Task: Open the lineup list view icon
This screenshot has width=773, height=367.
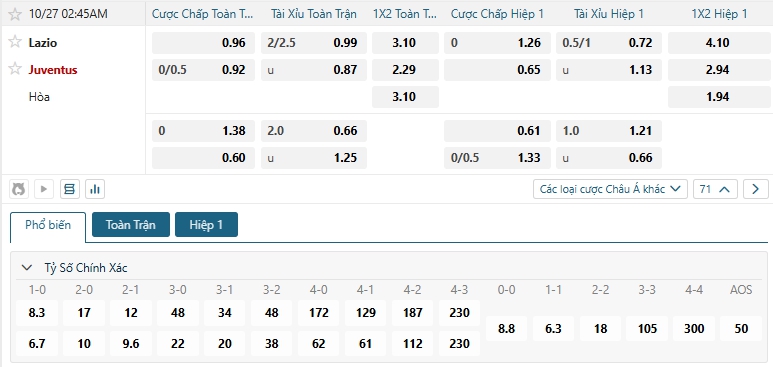Action: pyautogui.click(x=70, y=189)
